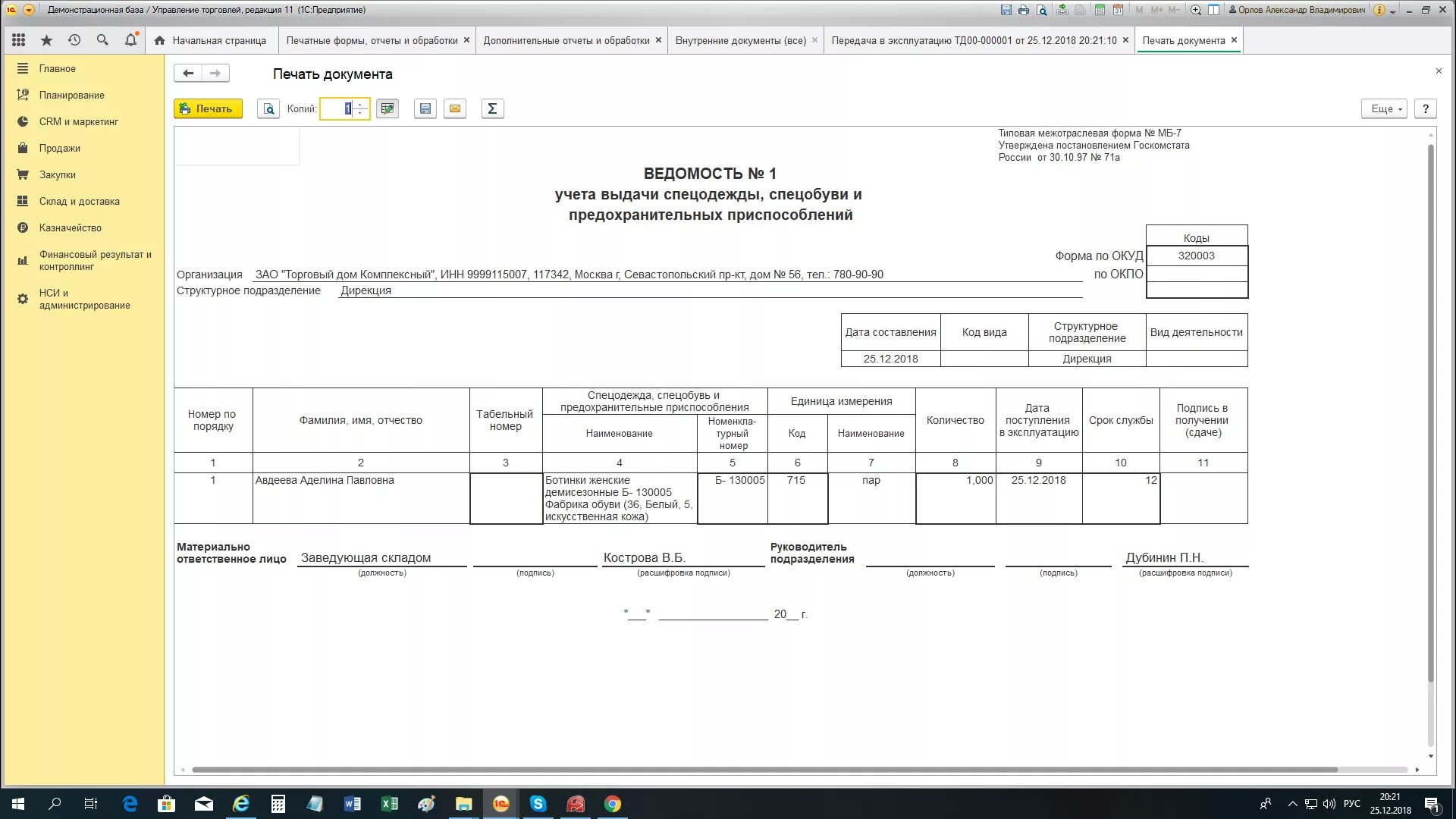Open the calculator icon in title bar
This screenshot has height=819, width=1456.
pyautogui.click(x=1100, y=10)
